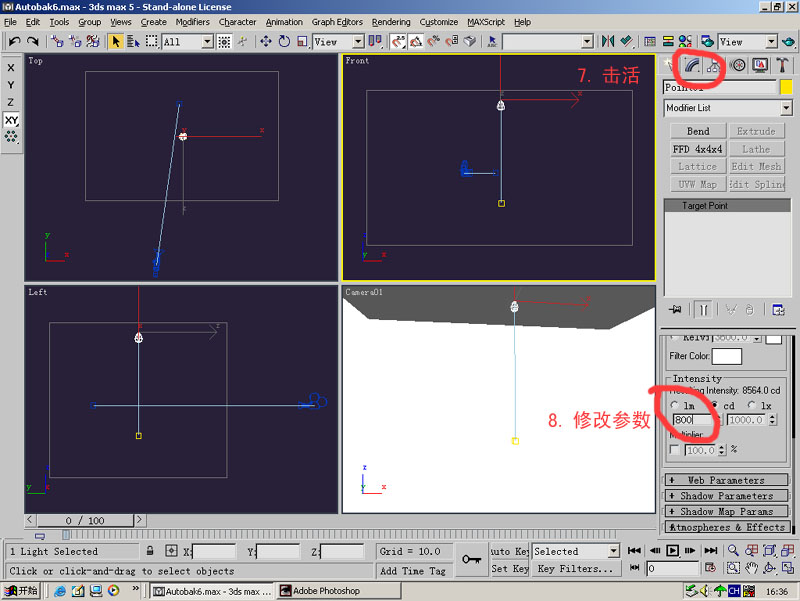Open the Modifiers menu
The image size is (800, 601).
pos(192,22)
